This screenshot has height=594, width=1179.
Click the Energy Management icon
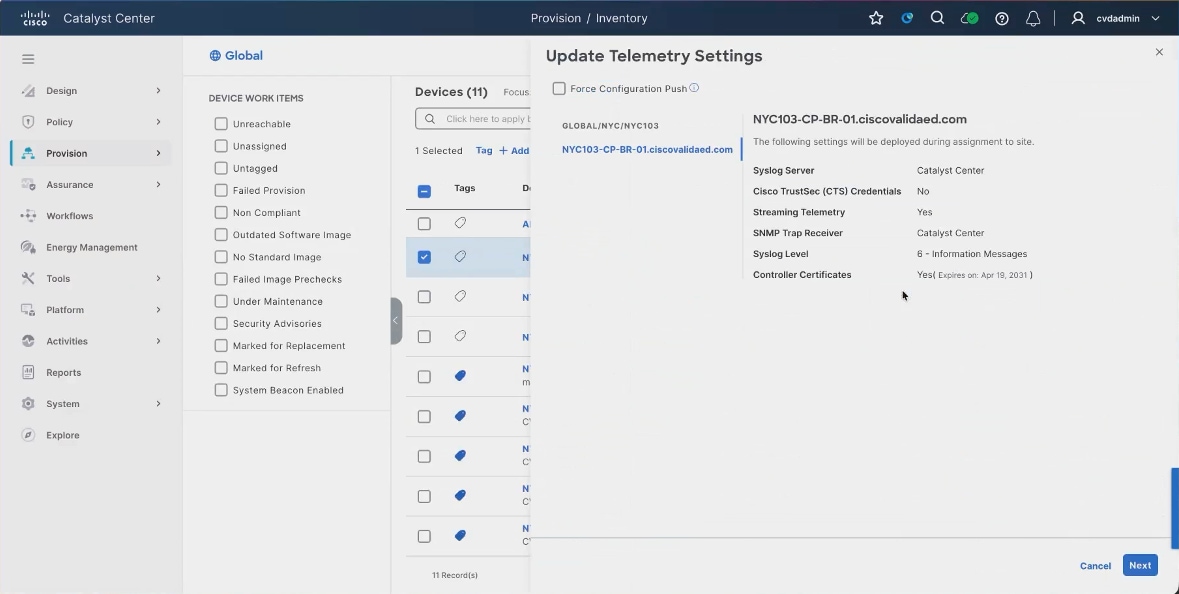point(29,247)
